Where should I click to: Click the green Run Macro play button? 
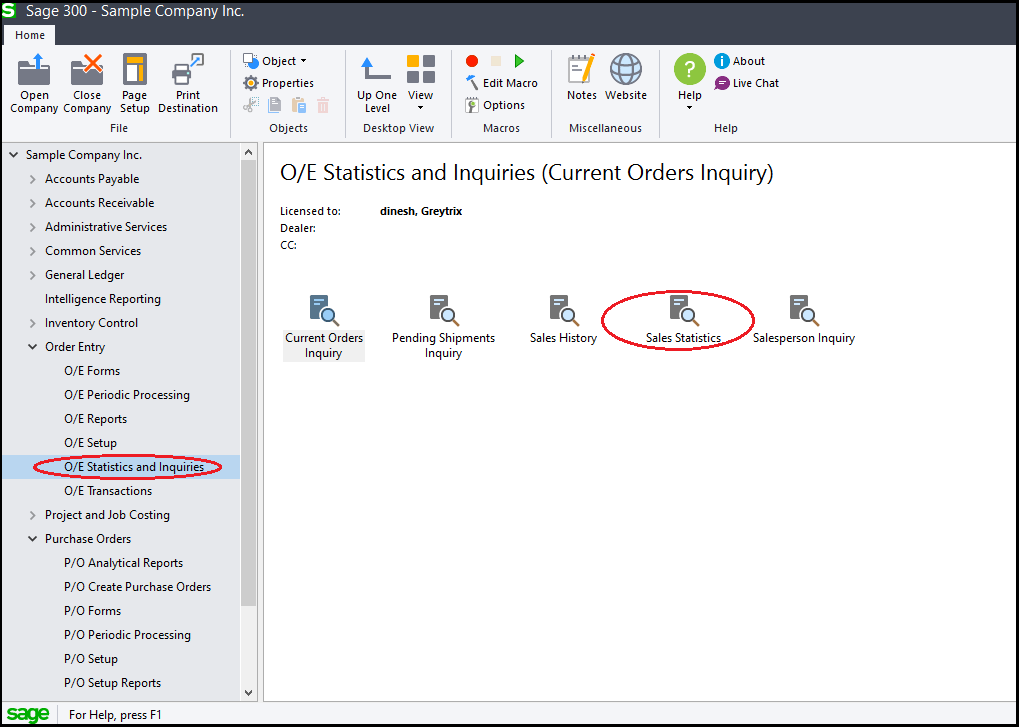click(519, 61)
